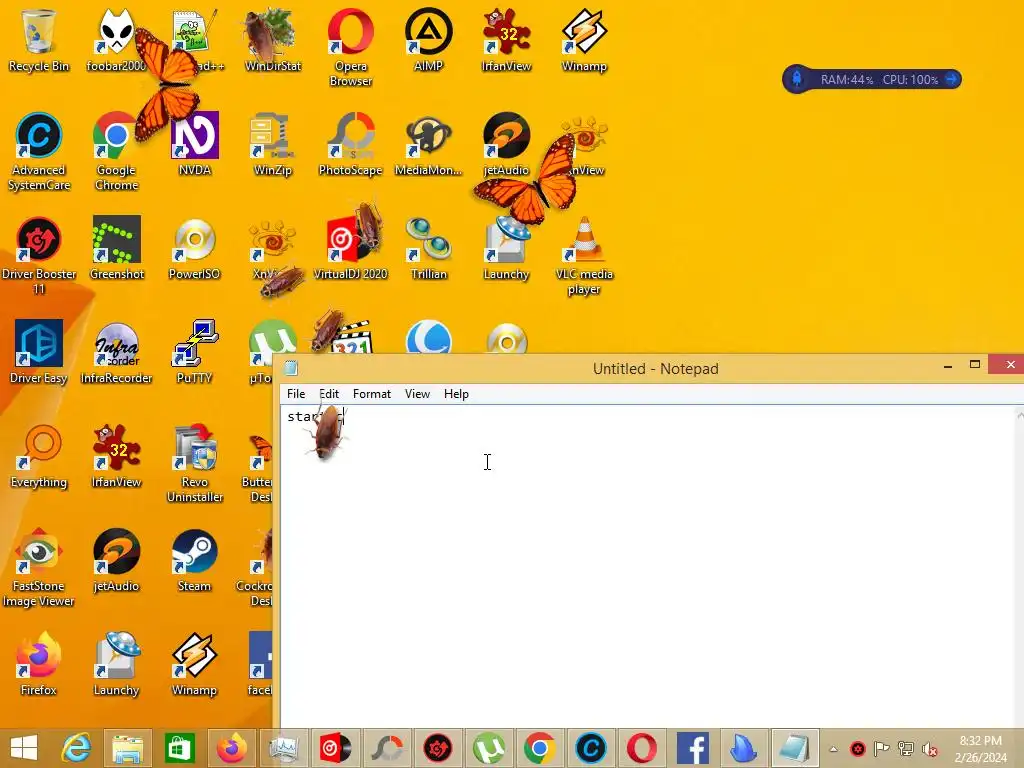
Task: Launch Internet Explorer from the taskbar
Action: tap(76, 748)
